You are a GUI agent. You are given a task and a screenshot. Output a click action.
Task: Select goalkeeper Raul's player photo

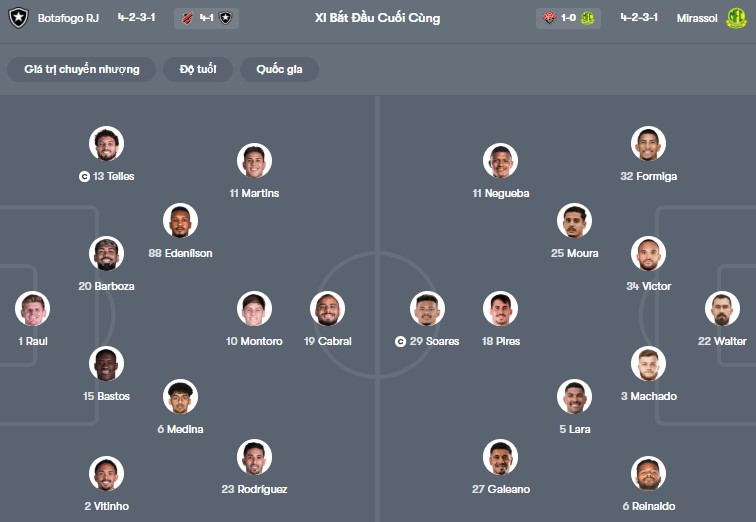33,309
